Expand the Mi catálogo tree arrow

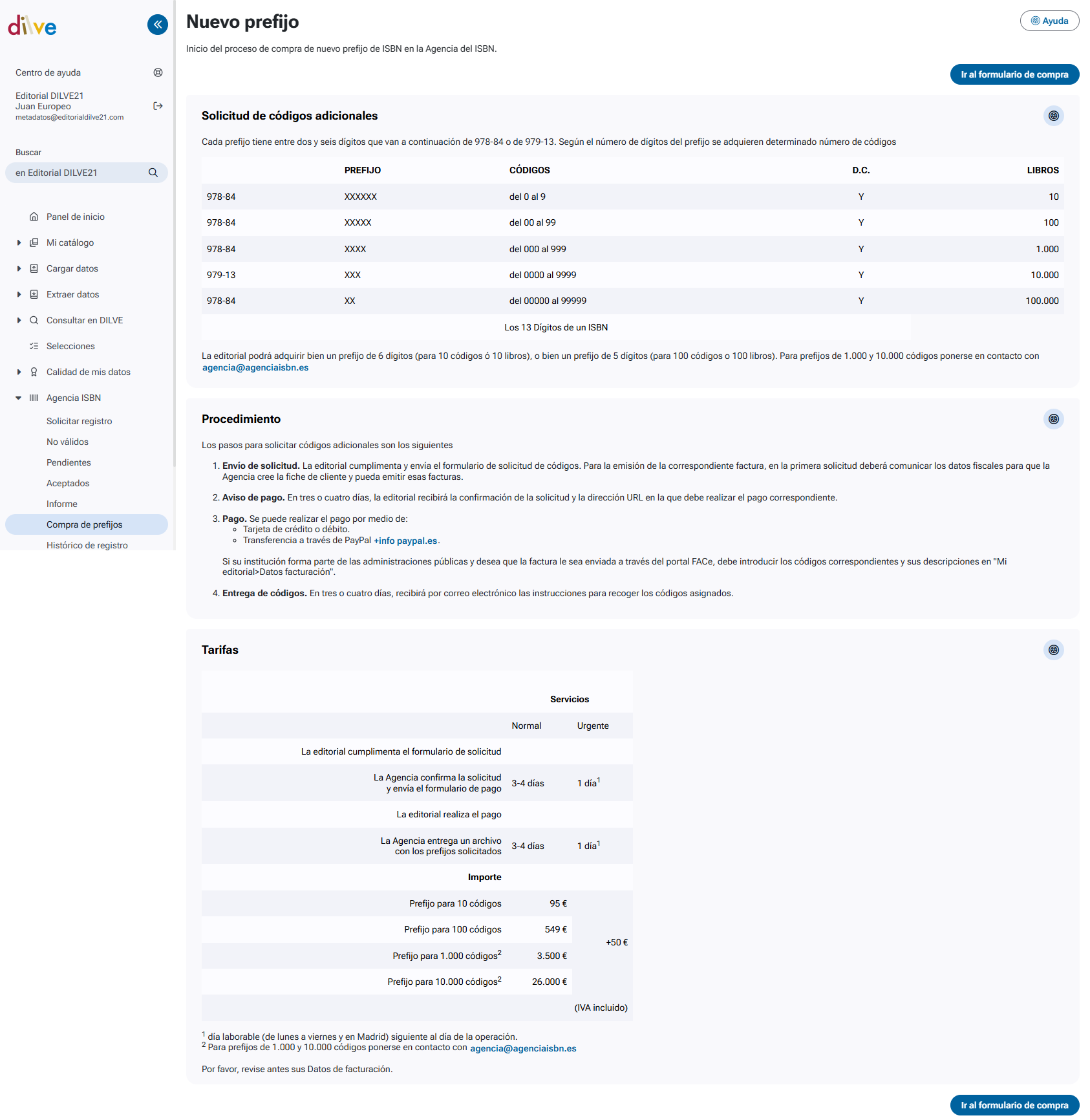pyautogui.click(x=19, y=242)
